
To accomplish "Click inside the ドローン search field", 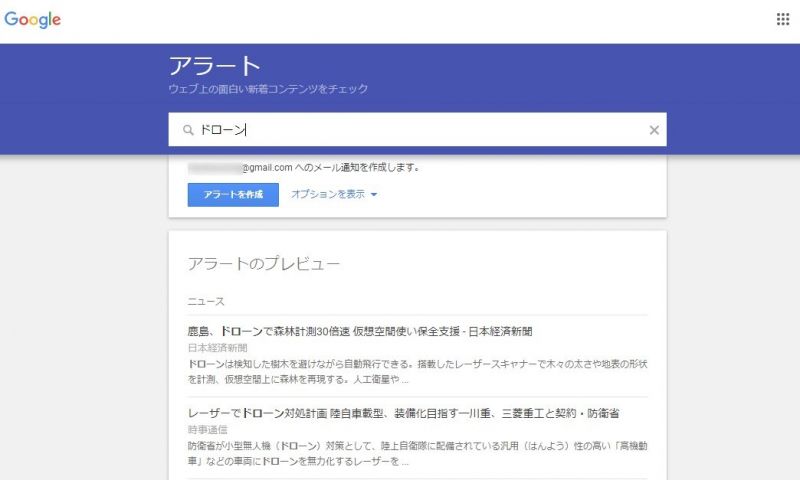I will [417, 130].
